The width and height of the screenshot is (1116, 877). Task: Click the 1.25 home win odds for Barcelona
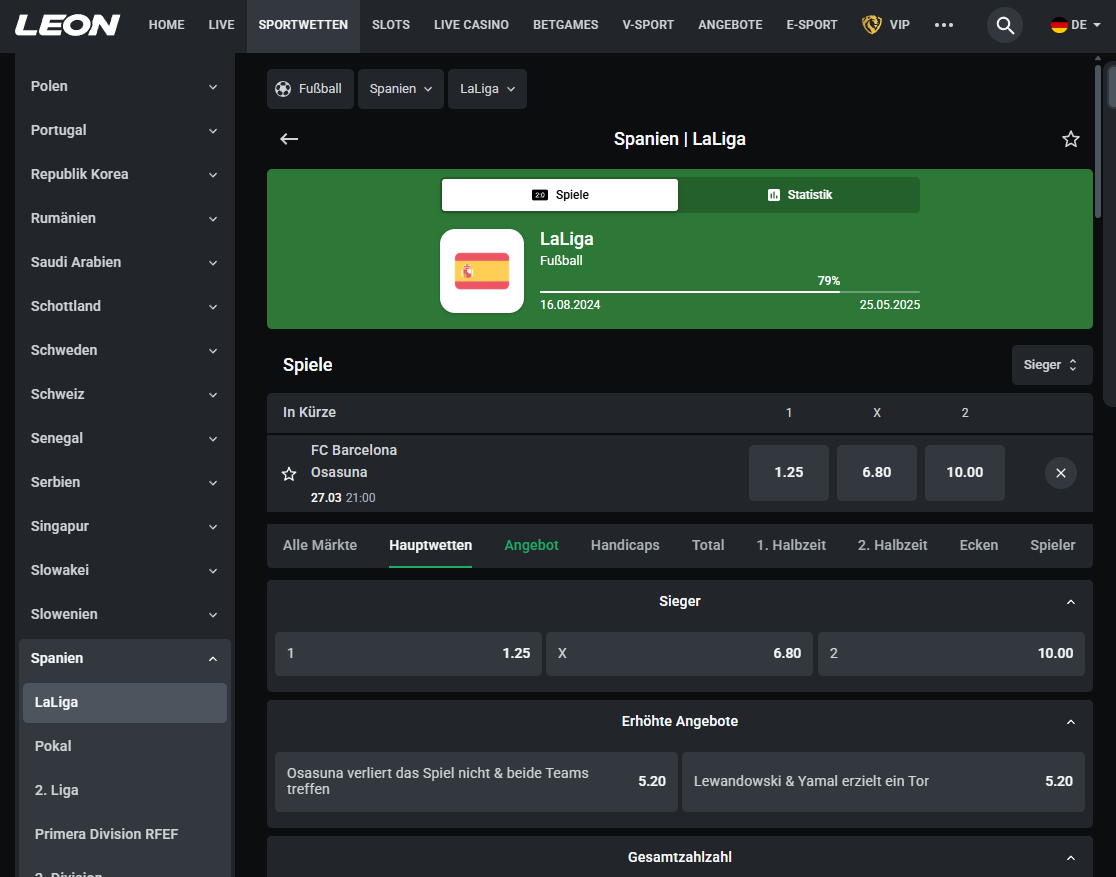tap(788, 473)
